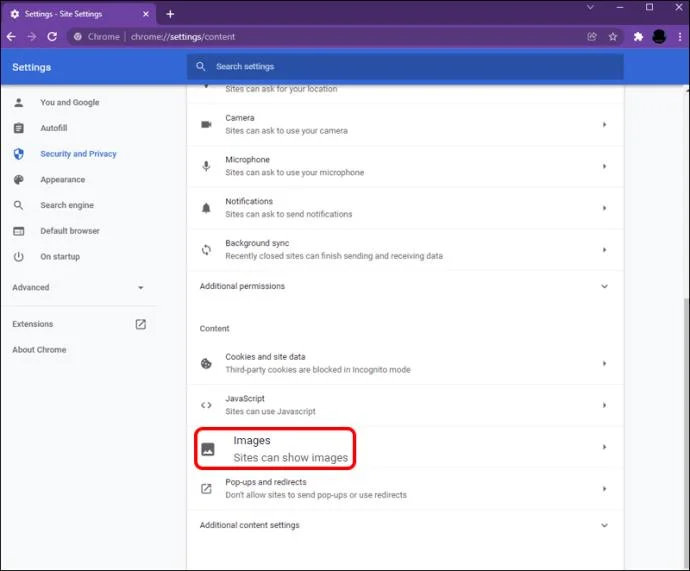
Task: Open the Extensions puzzle-piece menu
Action: (x=638, y=37)
